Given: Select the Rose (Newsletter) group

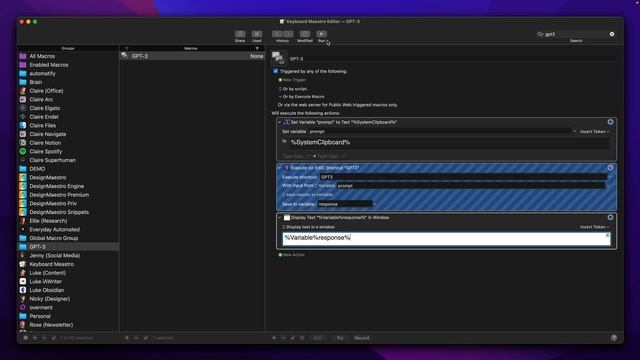Looking at the screenshot, I should [51, 325].
